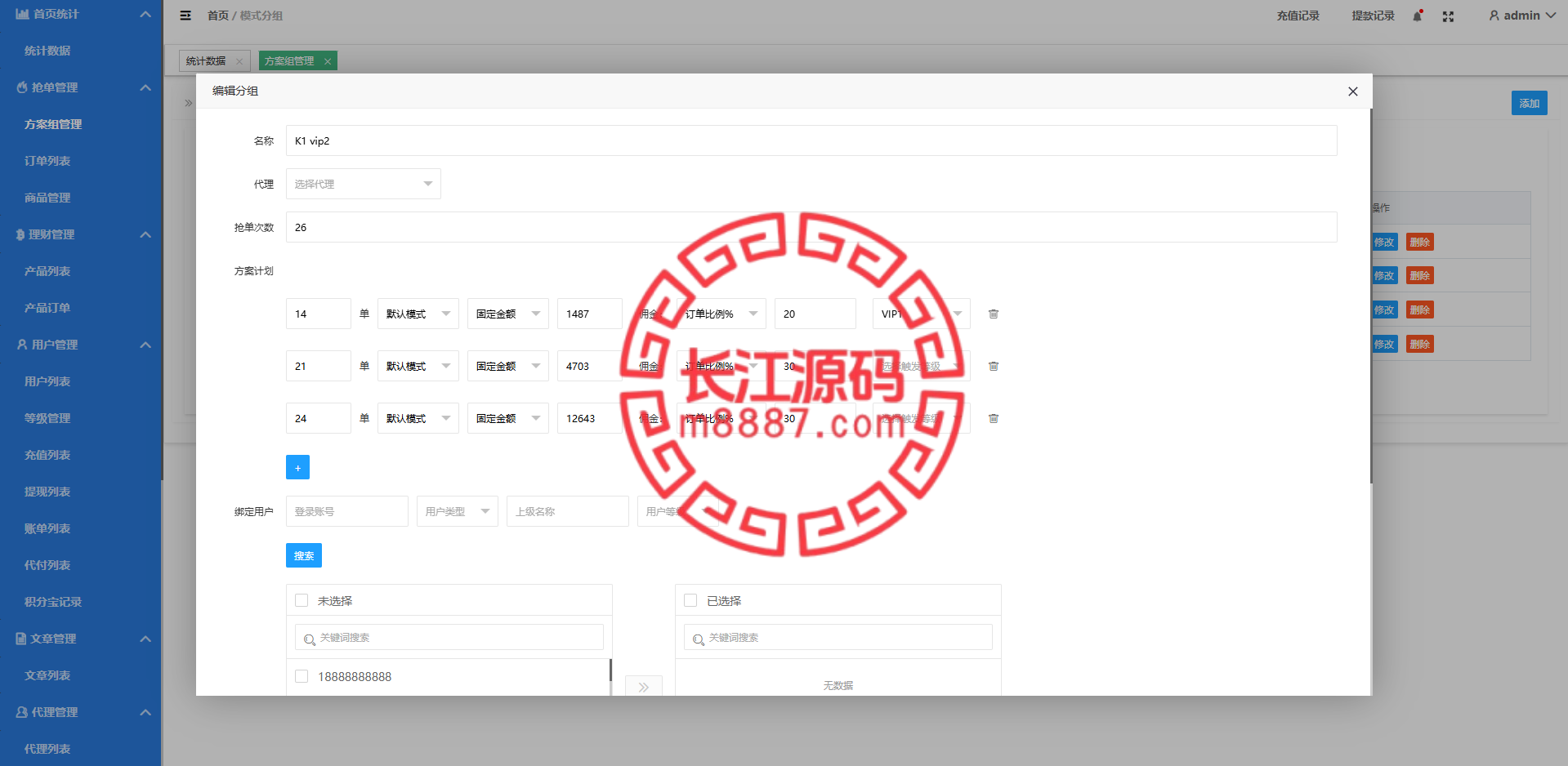Click the 上级名称 input field
Viewport: 1568px width, 766px height.
(x=568, y=511)
